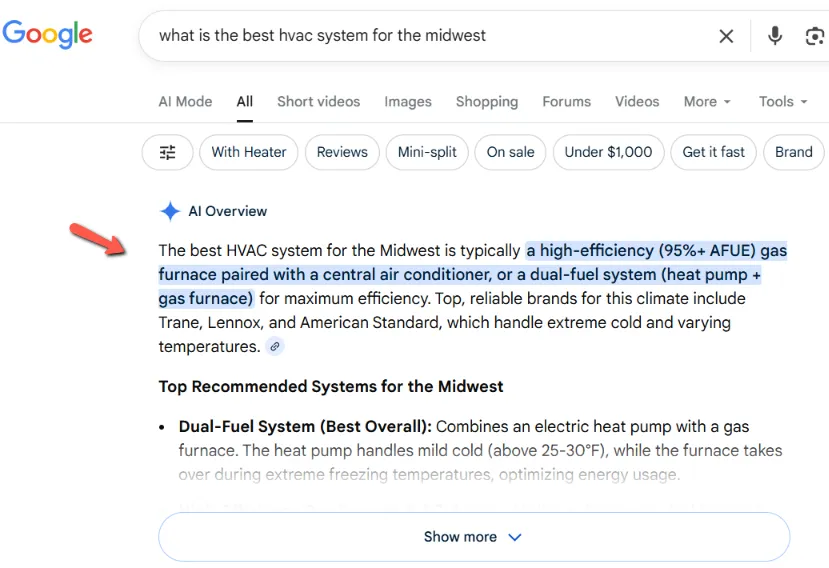Open the search filters settings icon
Viewport: 829px width, 568px height.
point(168,152)
